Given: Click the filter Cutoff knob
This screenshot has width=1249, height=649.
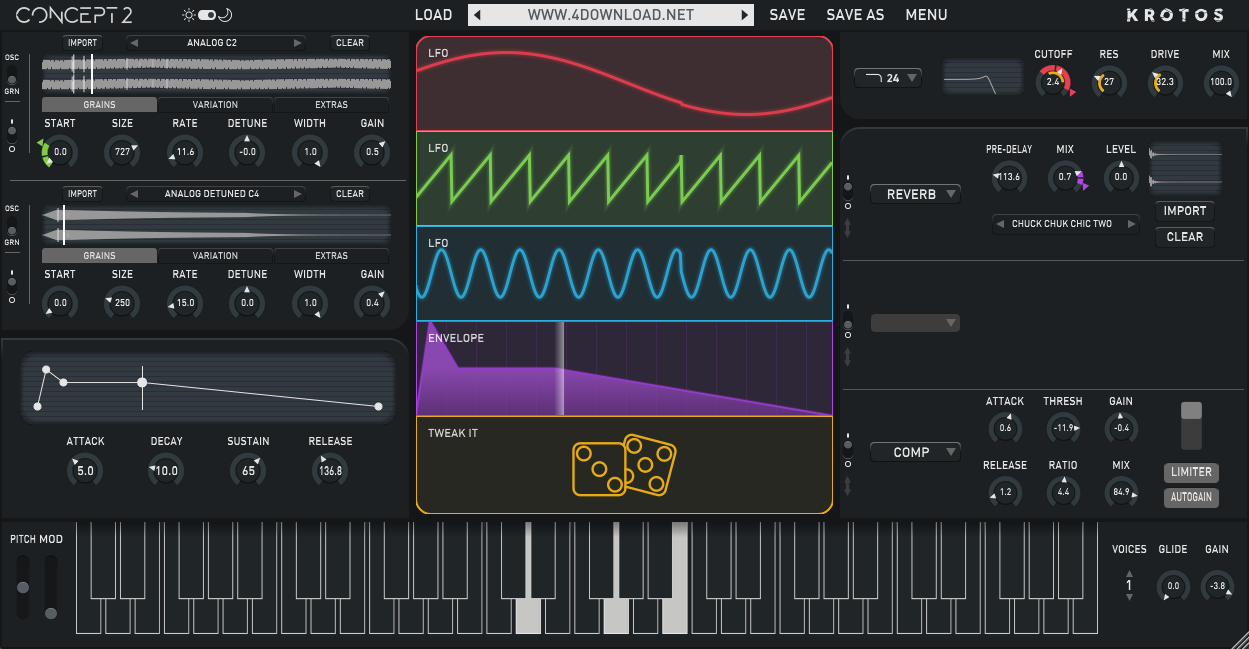Looking at the screenshot, I should (1053, 82).
